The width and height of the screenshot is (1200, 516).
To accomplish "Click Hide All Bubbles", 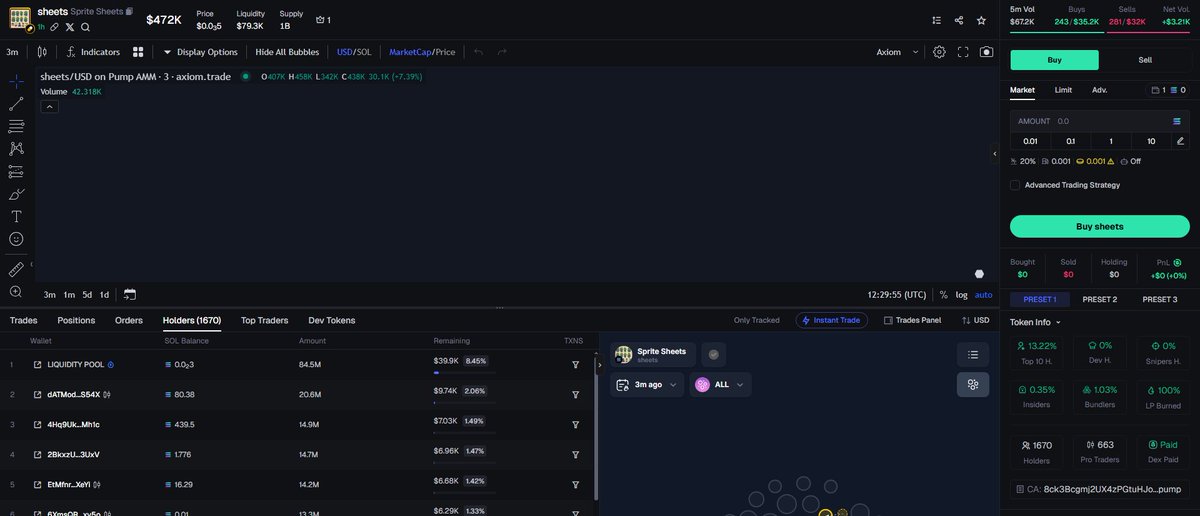I will click(x=287, y=52).
